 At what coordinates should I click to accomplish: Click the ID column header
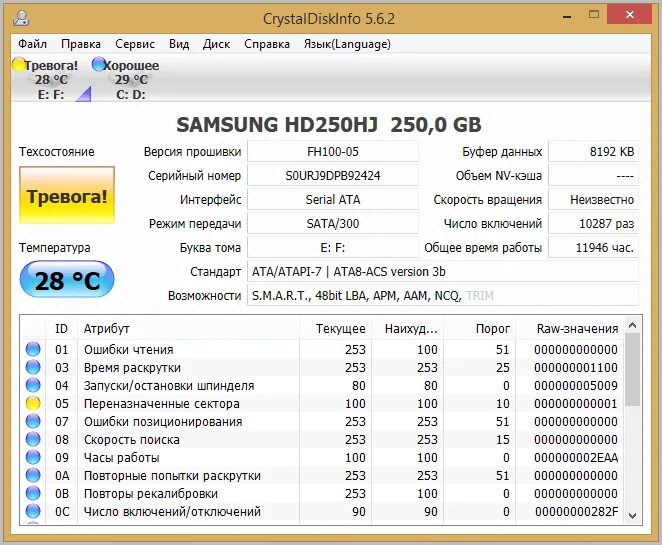[x=61, y=328]
